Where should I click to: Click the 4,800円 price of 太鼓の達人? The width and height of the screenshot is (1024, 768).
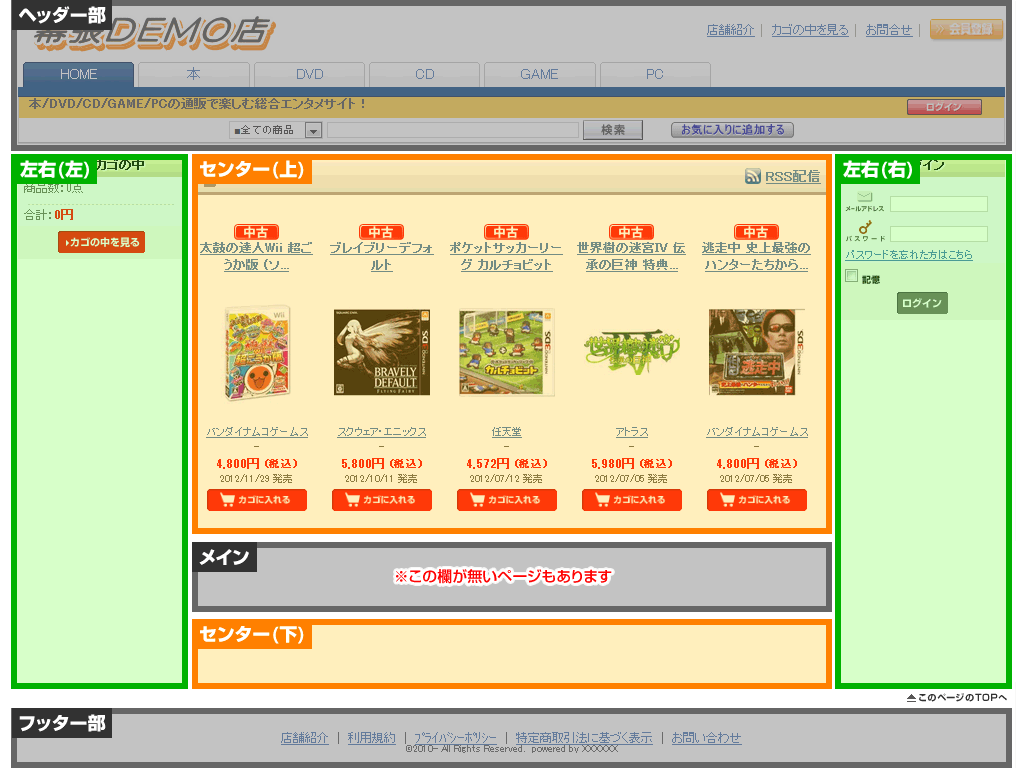click(x=257, y=464)
